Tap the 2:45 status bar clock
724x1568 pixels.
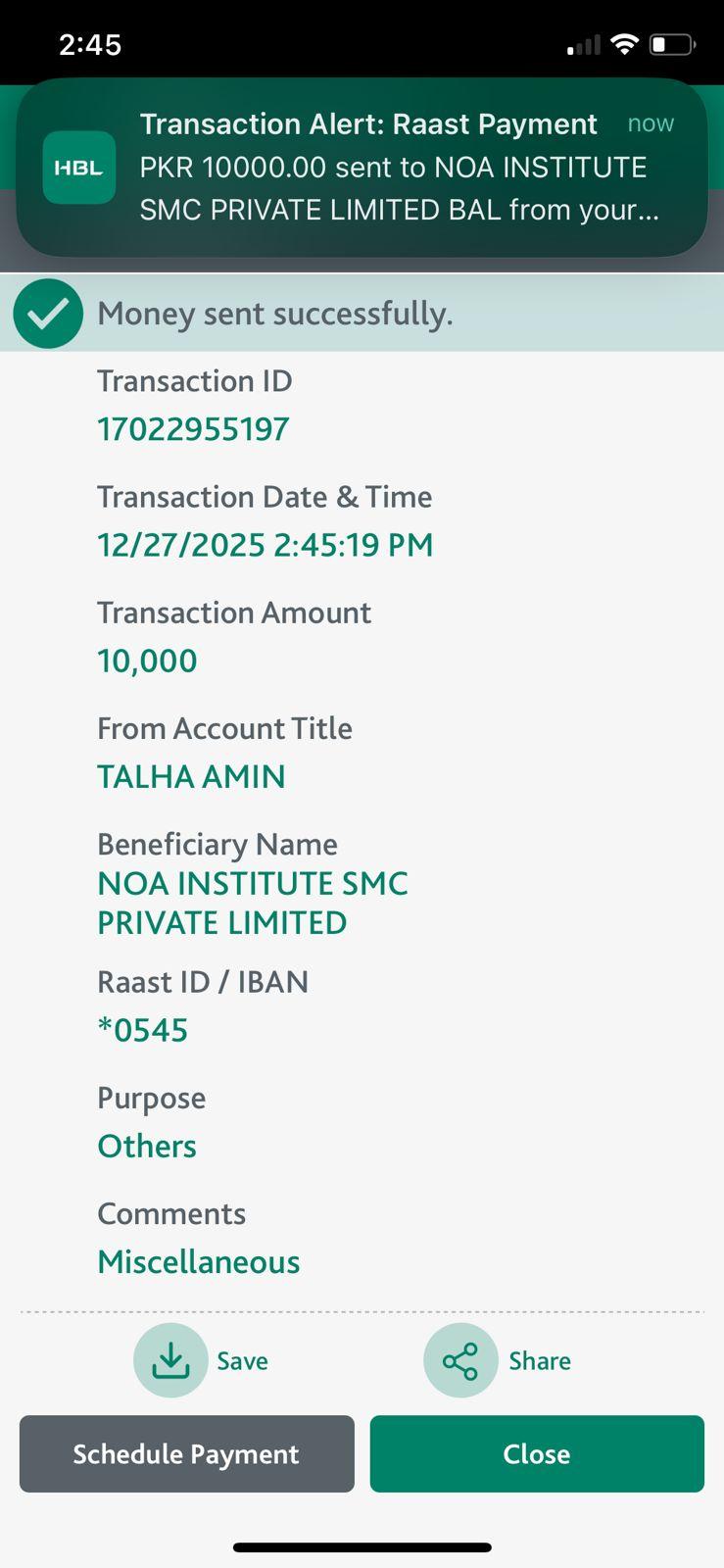click(x=90, y=44)
